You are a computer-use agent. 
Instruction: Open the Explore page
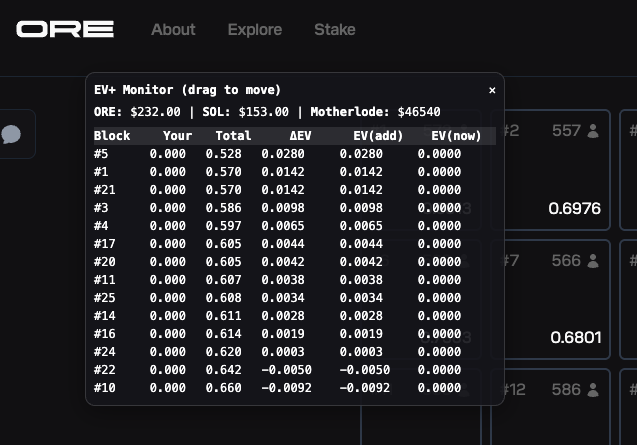point(255,30)
